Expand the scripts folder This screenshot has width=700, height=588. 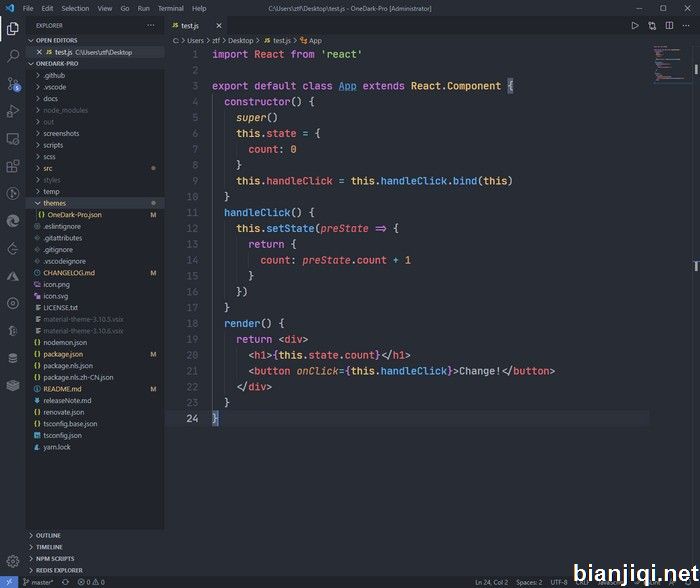pyautogui.click(x=95, y=145)
